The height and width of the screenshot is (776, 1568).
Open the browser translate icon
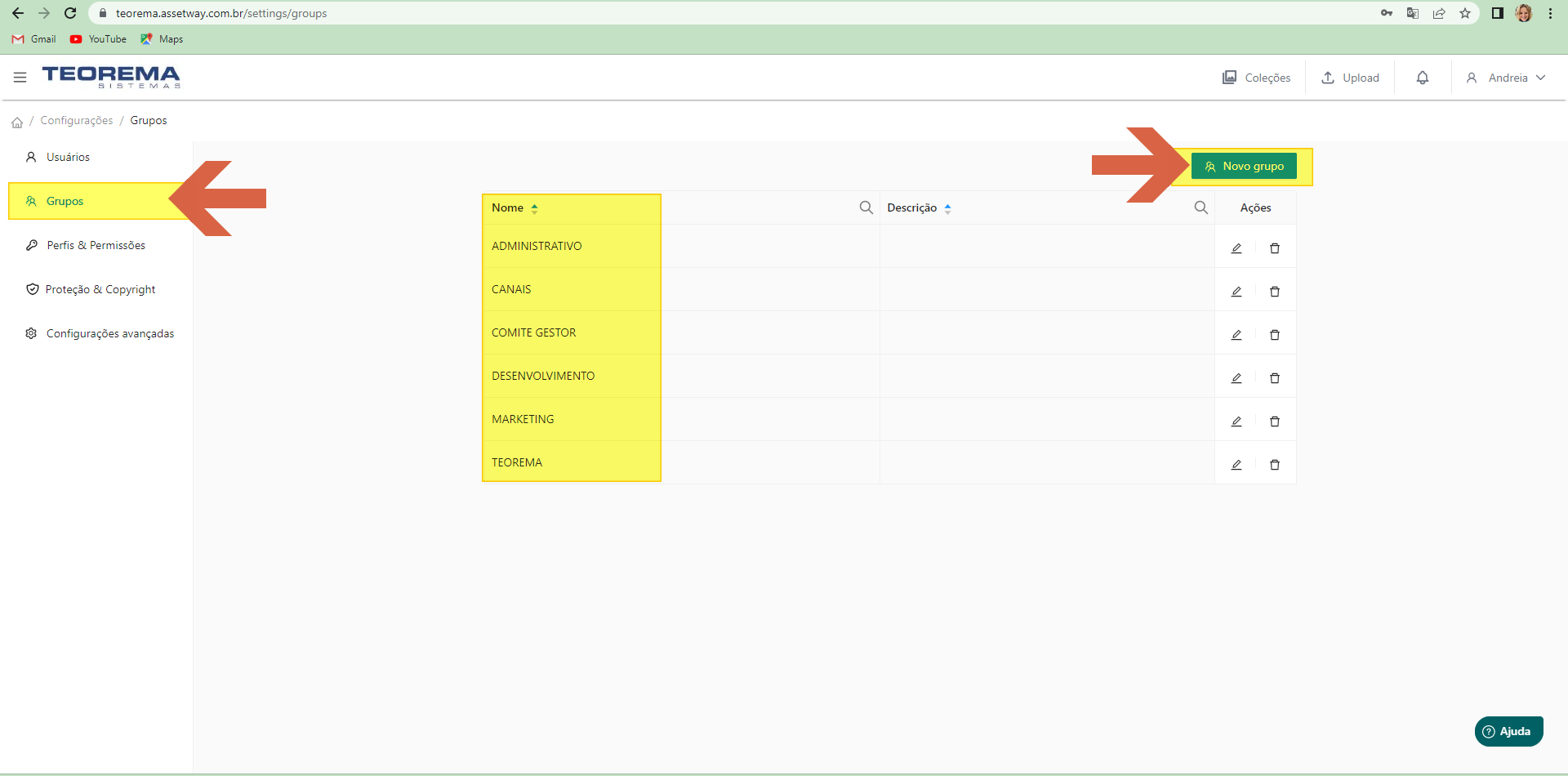(1413, 13)
